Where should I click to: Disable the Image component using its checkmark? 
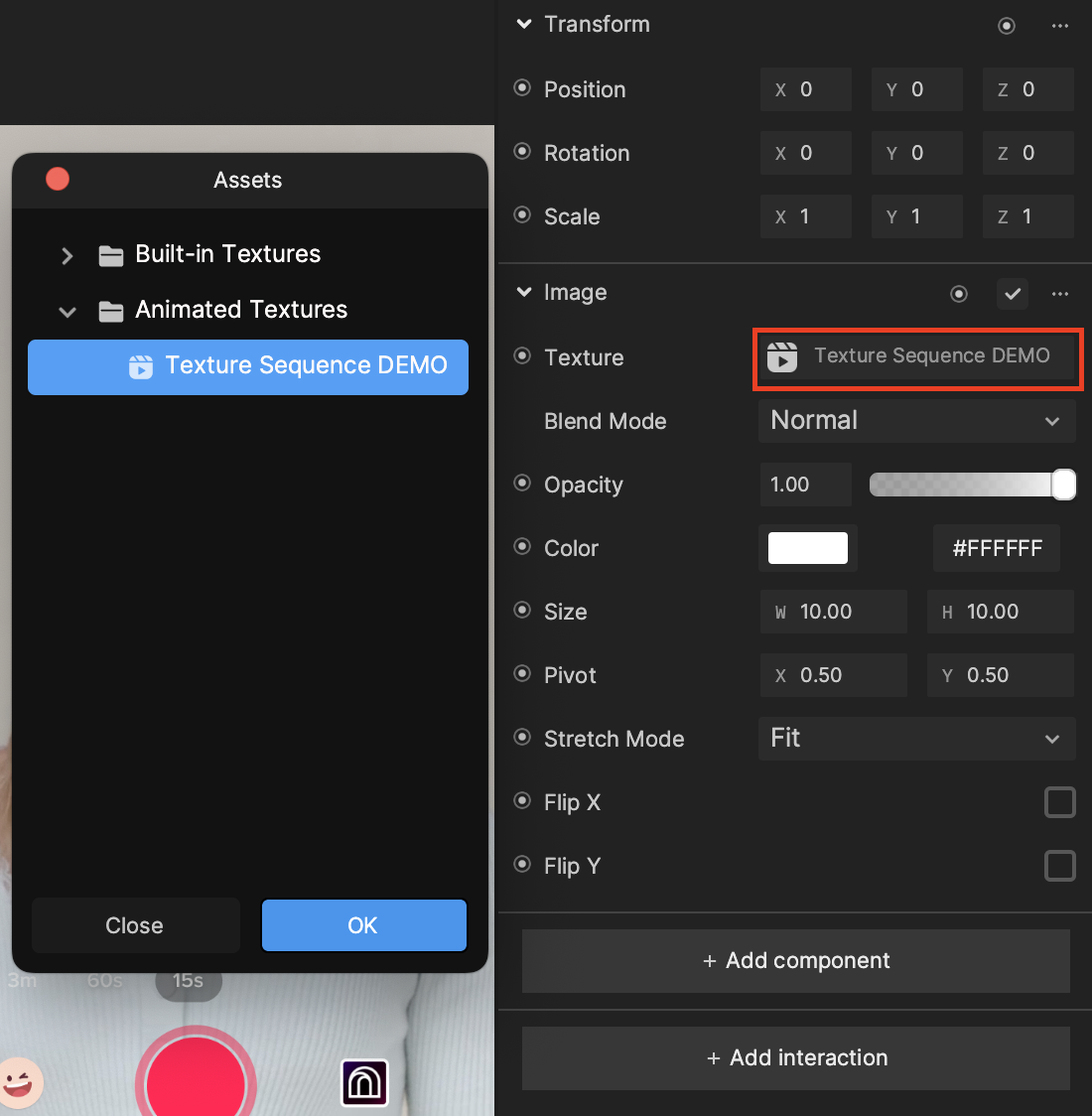pos(1013,294)
